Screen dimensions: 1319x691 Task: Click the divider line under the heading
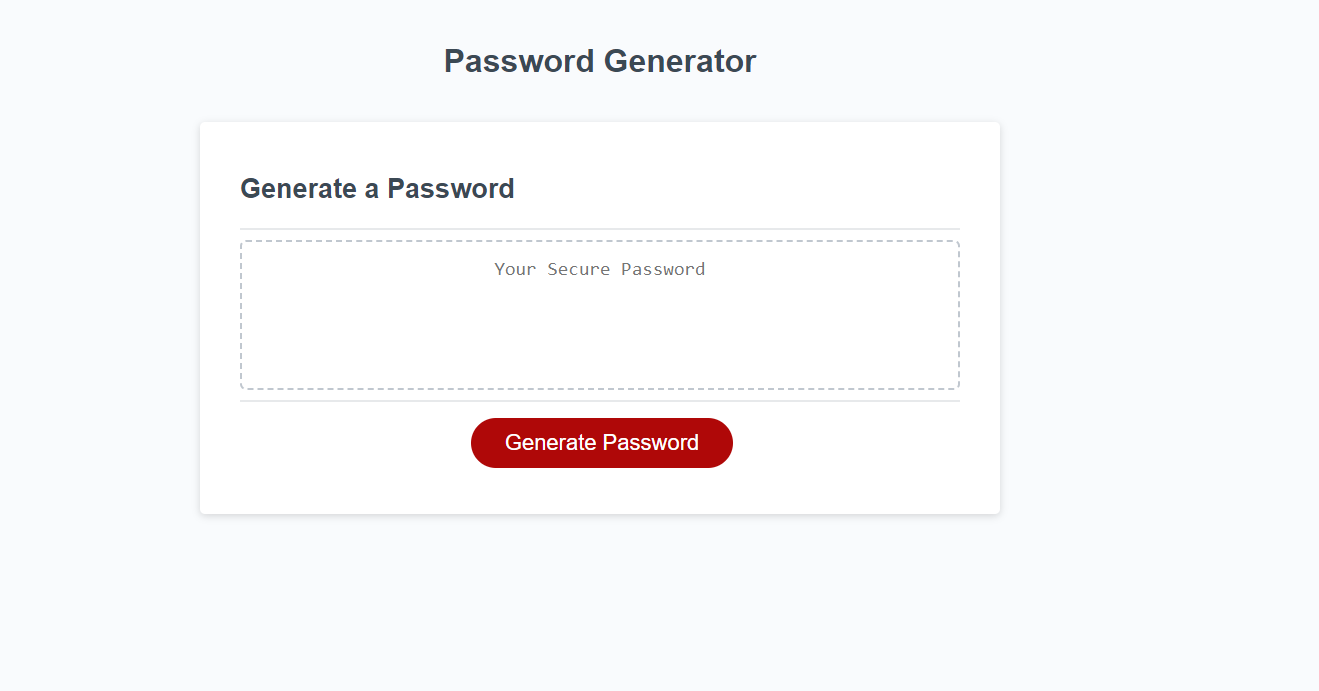(x=599, y=227)
